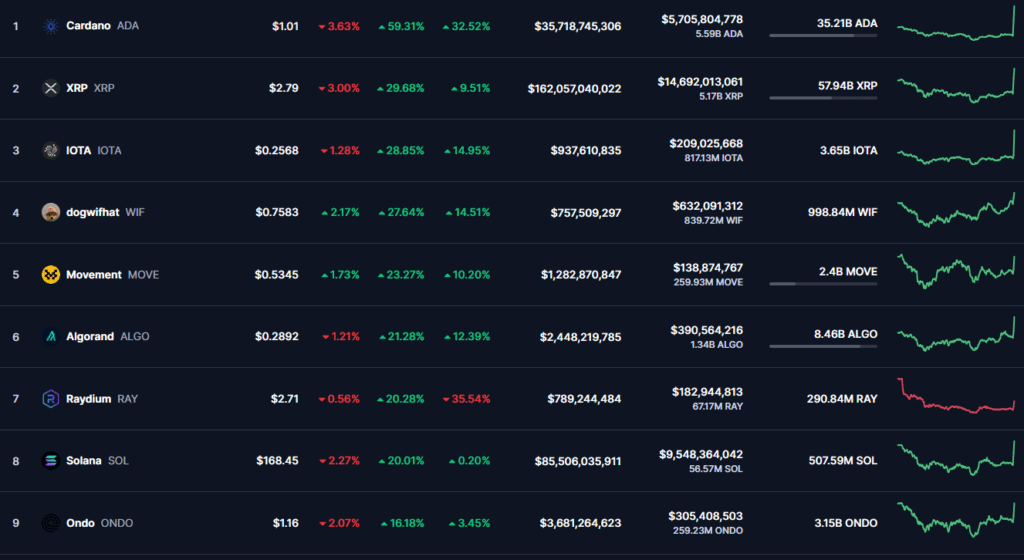The image size is (1024, 560).
Task: View dogwifhat 7-day sparkline chart
Action: coord(956,210)
